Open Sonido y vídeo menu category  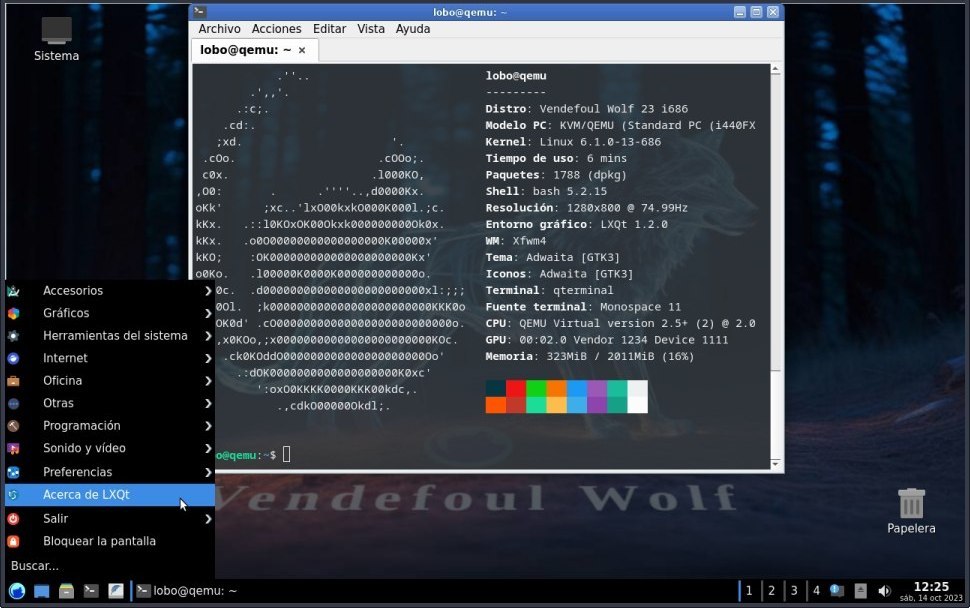[109, 448]
